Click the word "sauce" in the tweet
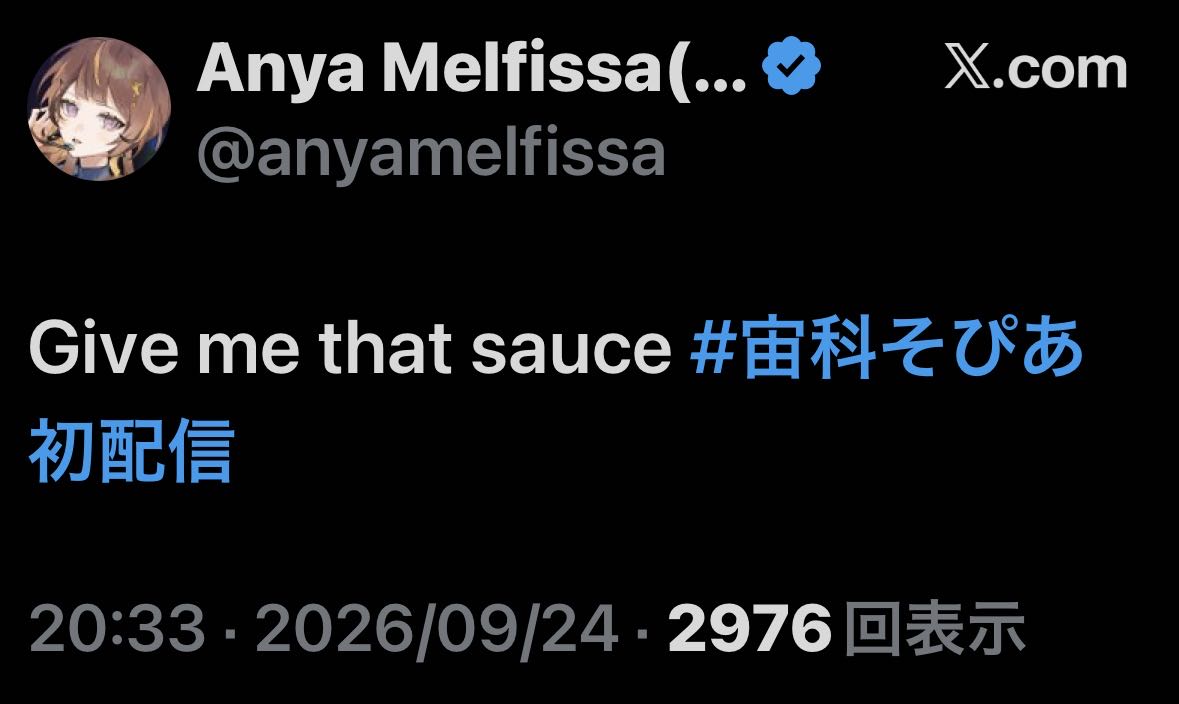1179x704 pixels. pyautogui.click(x=571, y=350)
